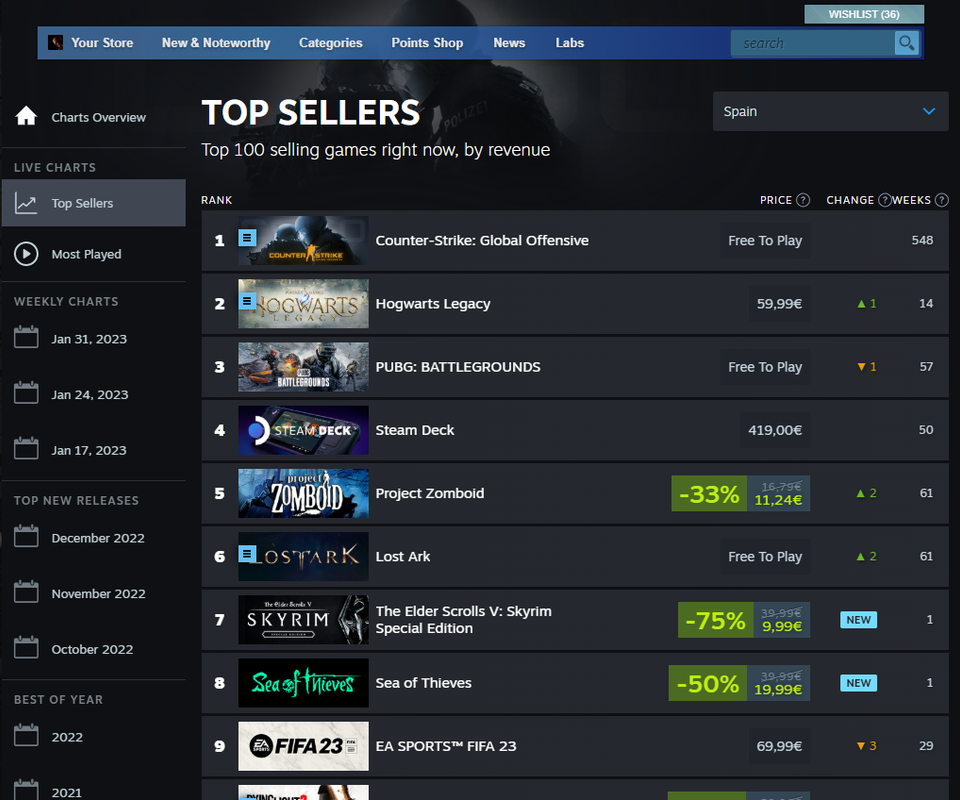This screenshot has width=960, height=800.
Task: Click the calendar icon beside November 2022
Action: tap(26, 592)
